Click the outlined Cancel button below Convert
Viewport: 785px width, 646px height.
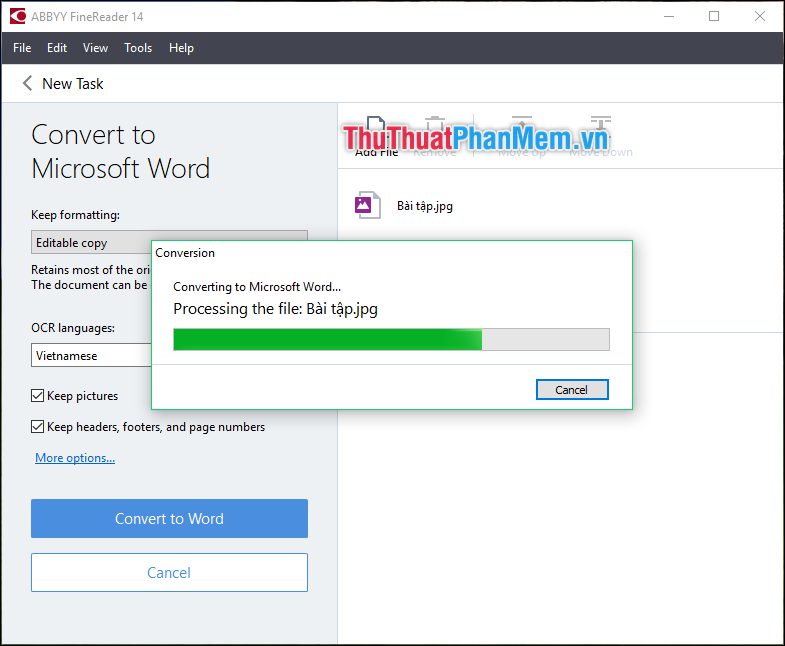pyautogui.click(x=169, y=572)
